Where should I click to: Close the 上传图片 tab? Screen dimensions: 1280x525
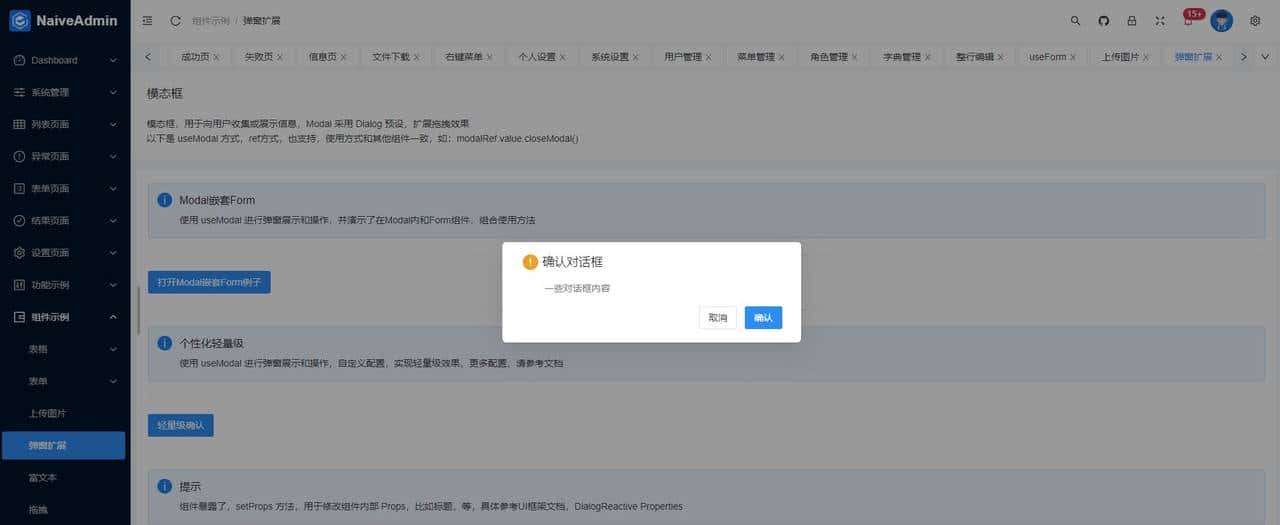click(1145, 57)
